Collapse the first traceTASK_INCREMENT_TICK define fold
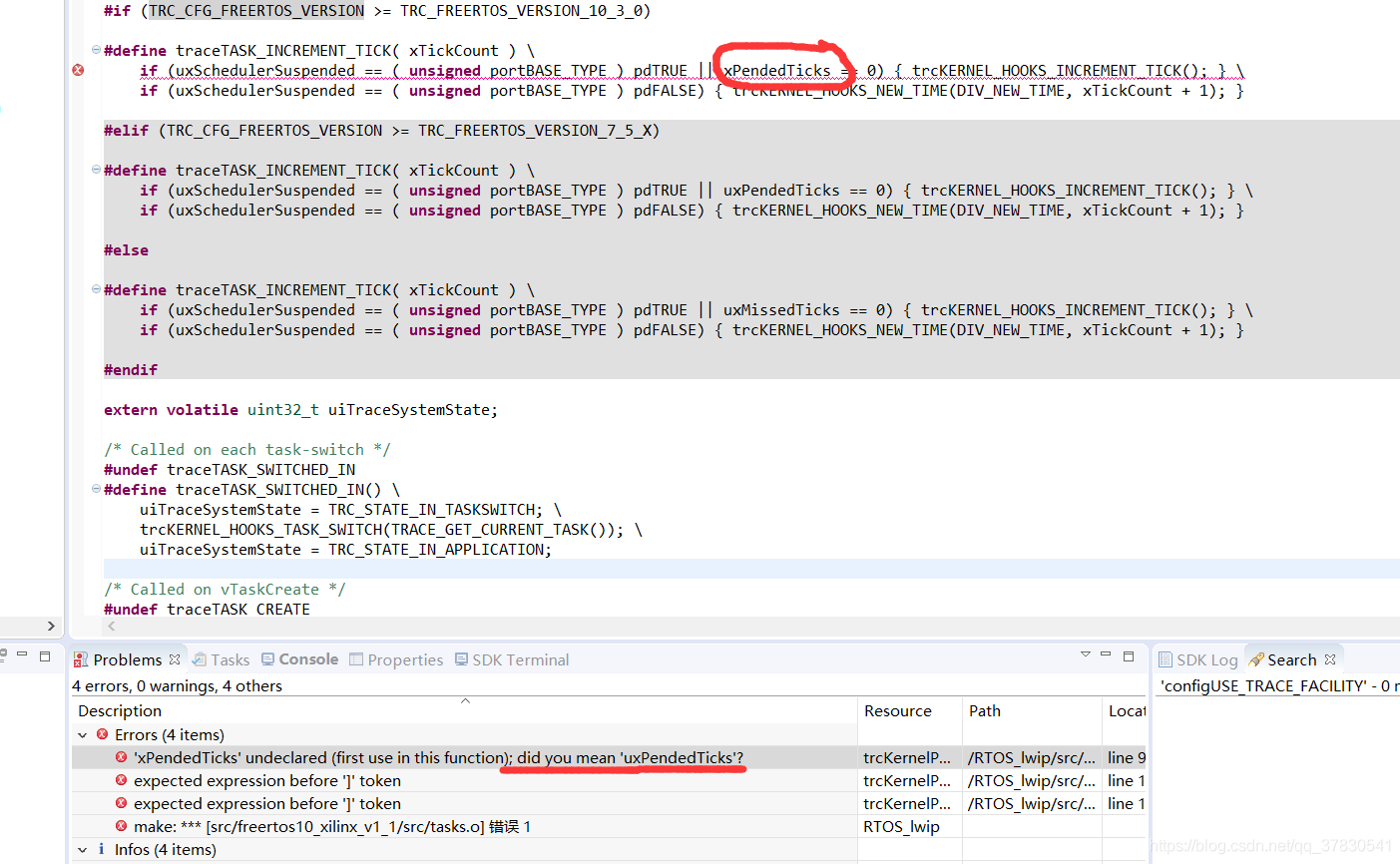Image resolution: width=1400 pixels, height=864 pixels. [96, 49]
